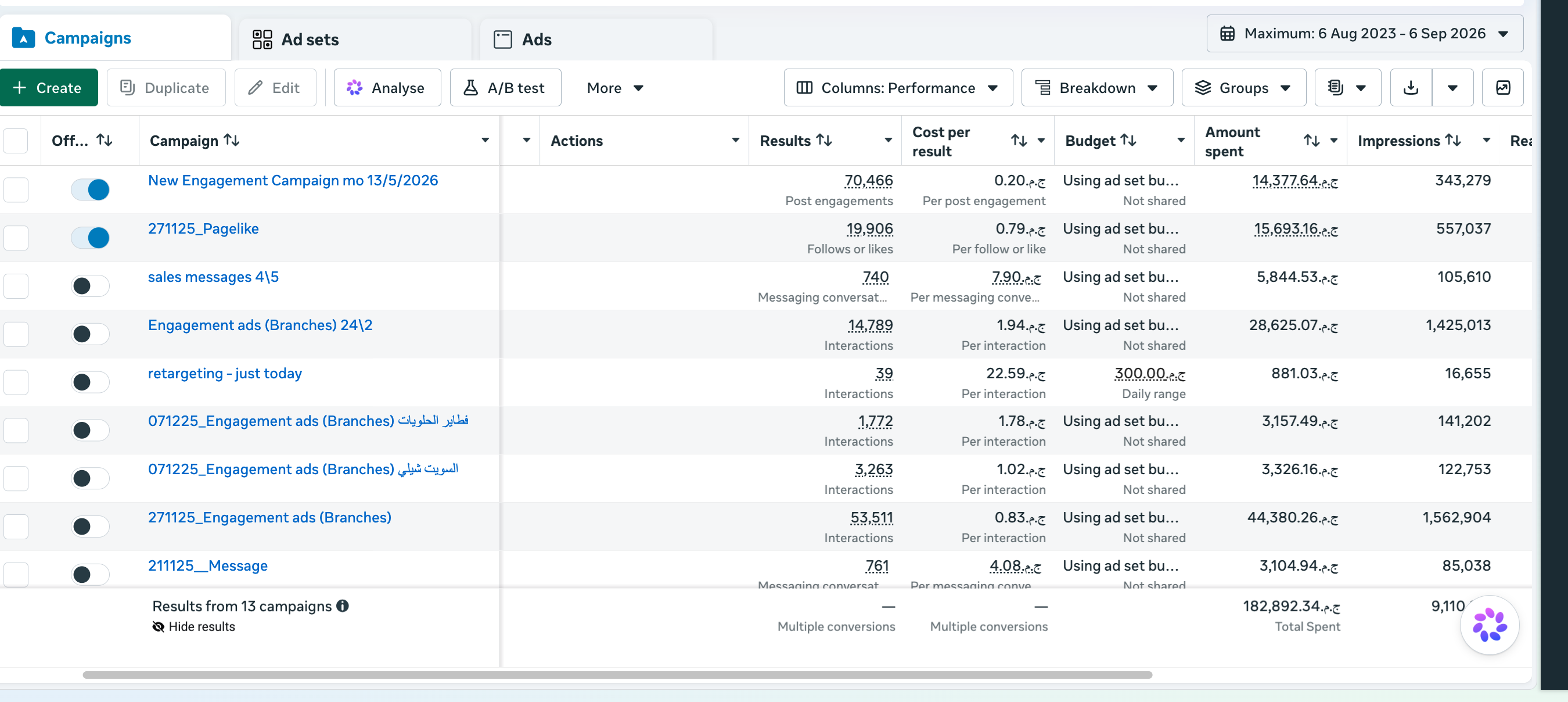Viewport: 1568px width, 702px height.
Task: Turn on sales messages 4\5 campaign
Action: coord(90,285)
